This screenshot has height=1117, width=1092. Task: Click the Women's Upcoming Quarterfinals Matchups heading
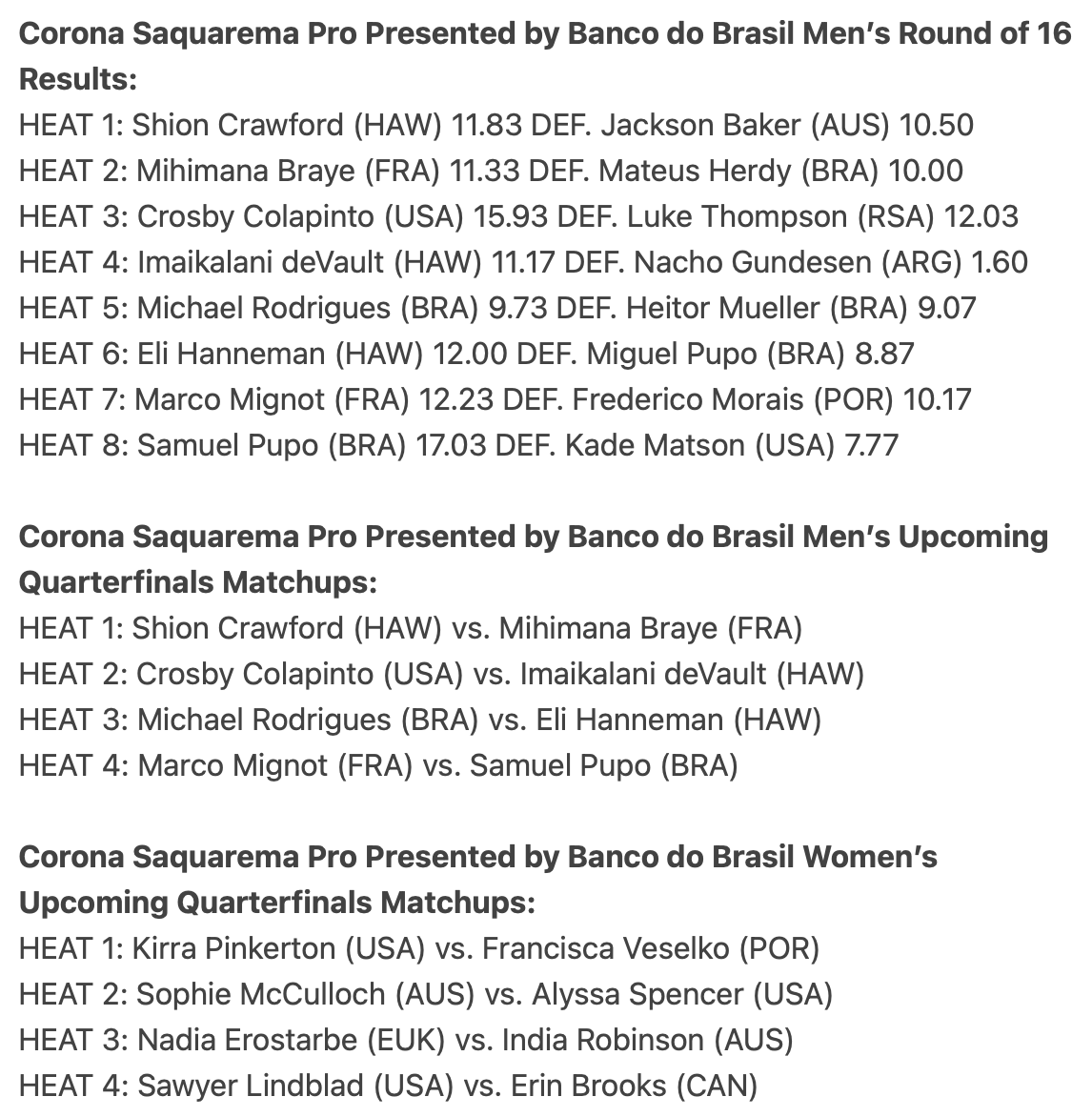478,879
